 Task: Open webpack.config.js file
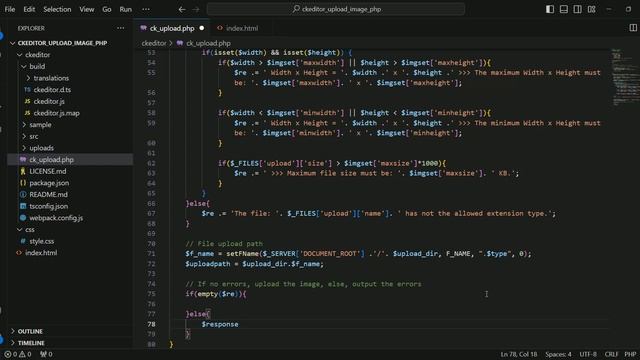pyautogui.click(x=56, y=218)
